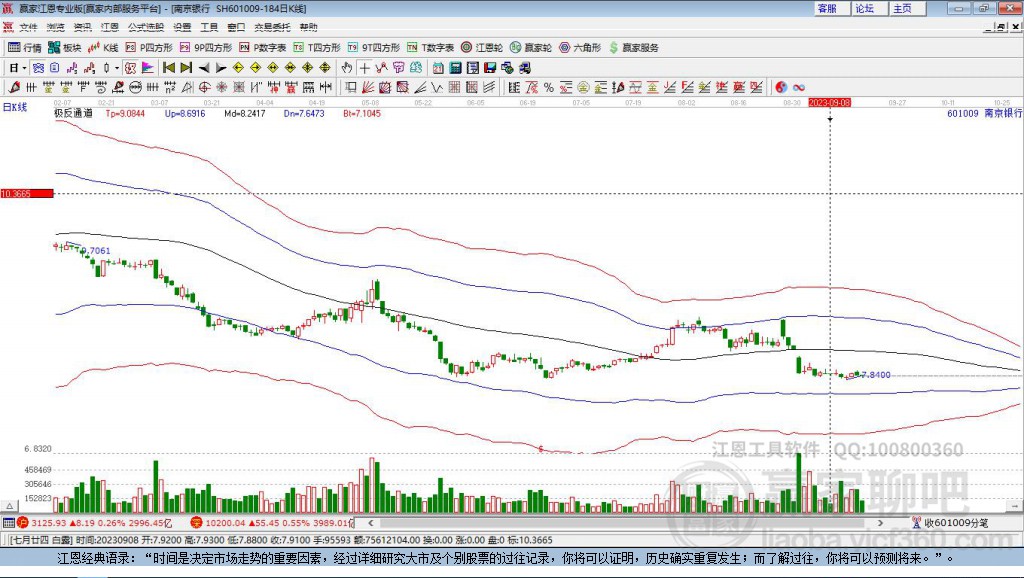Toggle the purple gradient triangle icon
The image size is (1024, 578).
click(x=148, y=68)
